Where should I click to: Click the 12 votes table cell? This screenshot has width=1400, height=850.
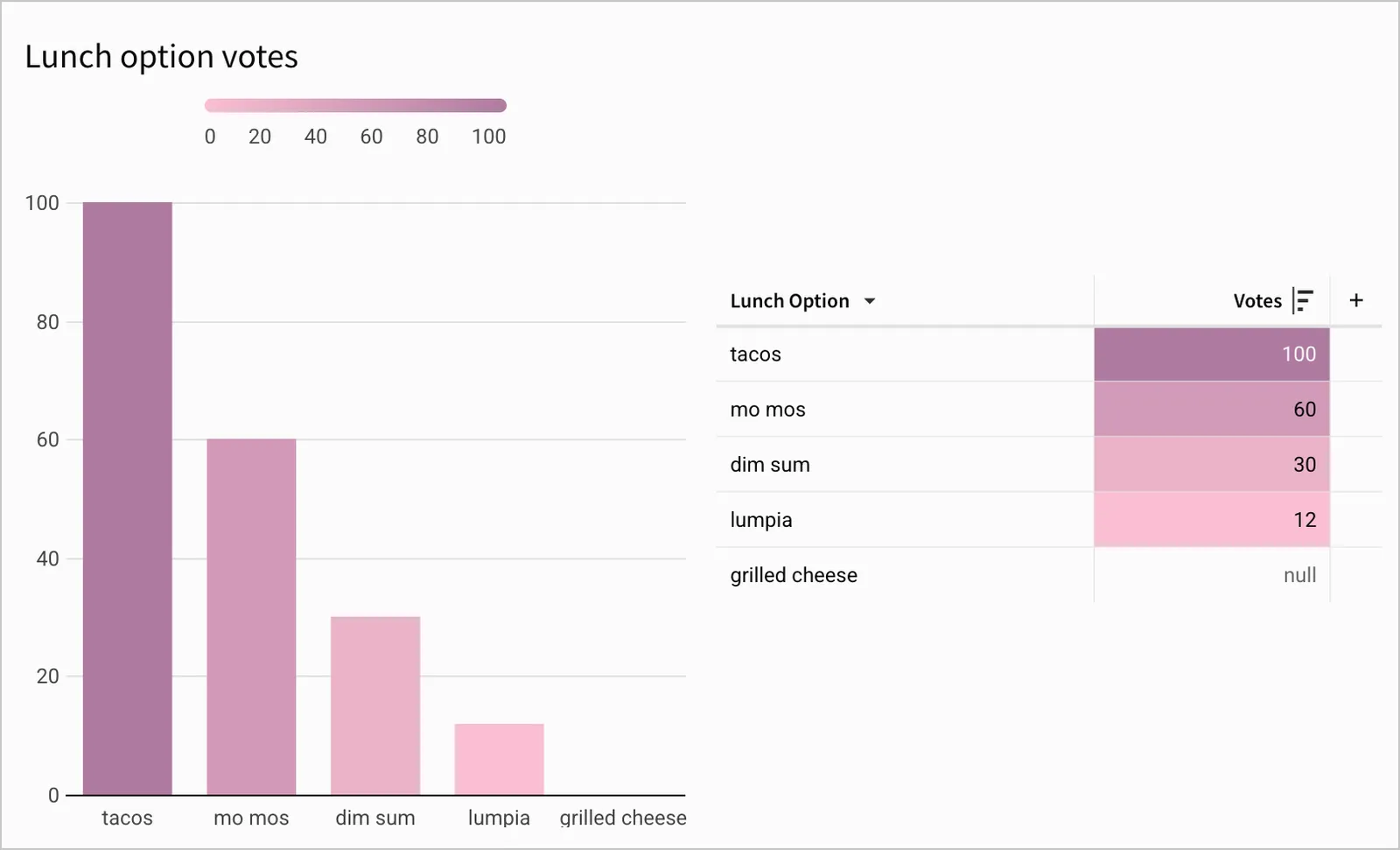[1212, 520]
